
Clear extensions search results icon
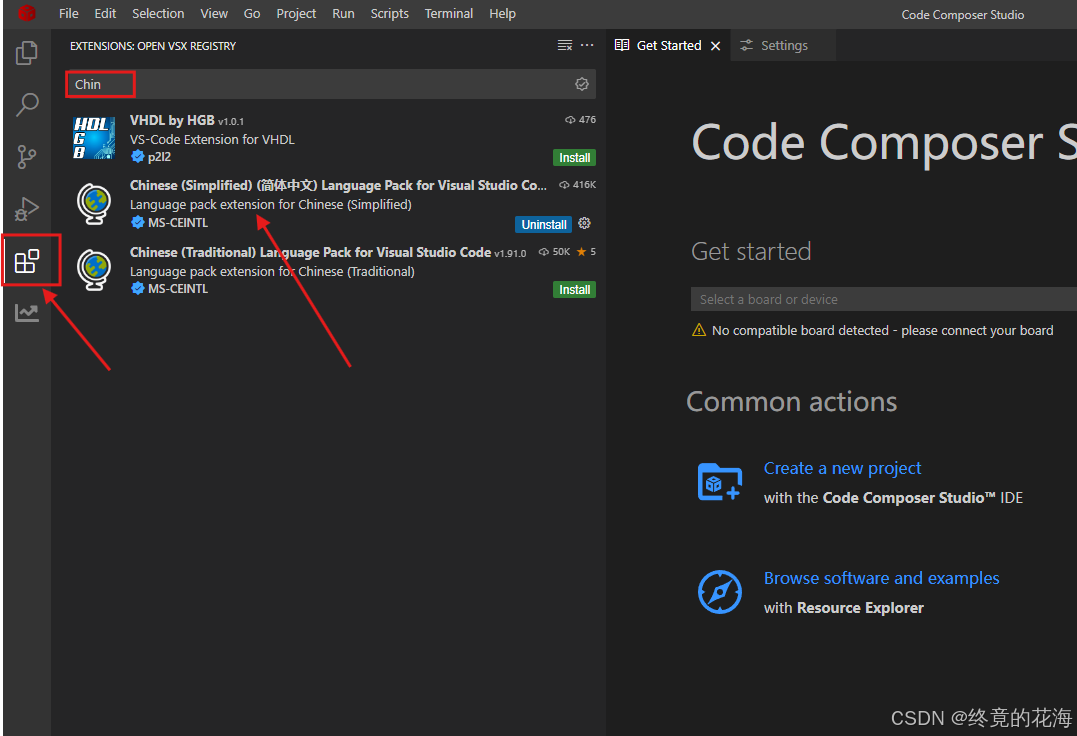[x=565, y=45]
